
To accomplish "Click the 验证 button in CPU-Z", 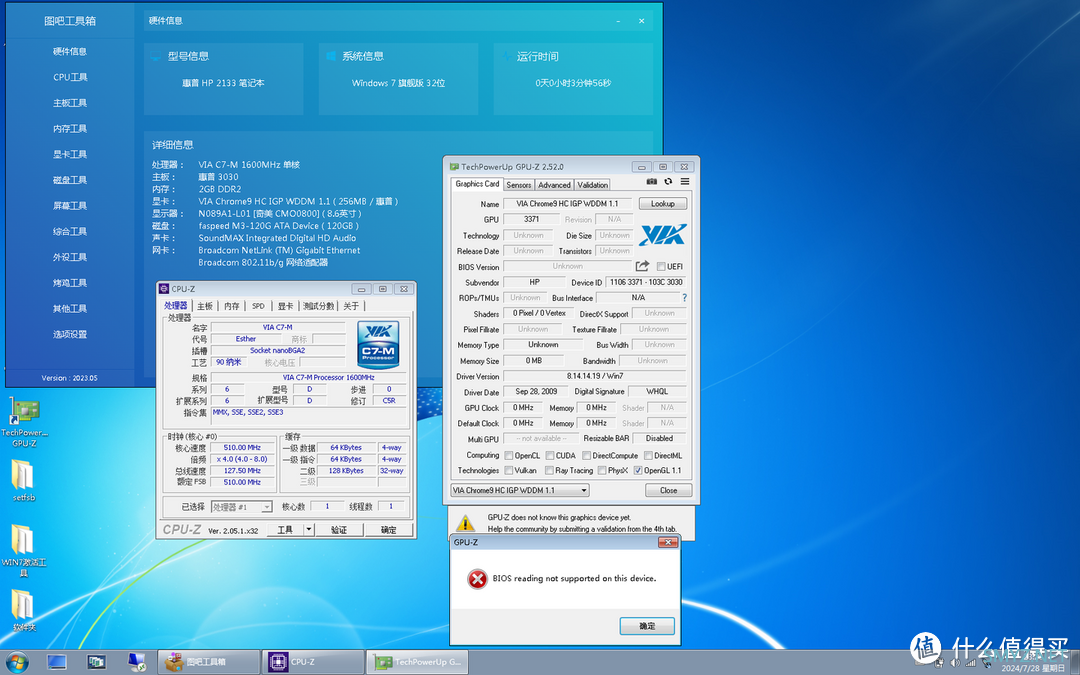I will coord(339,530).
